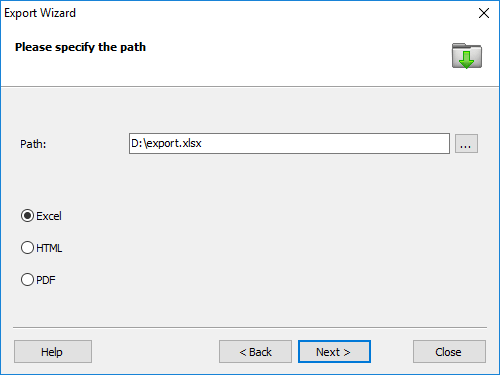The height and width of the screenshot is (375, 500).
Task: Click the PDF label text
Action: point(46,280)
